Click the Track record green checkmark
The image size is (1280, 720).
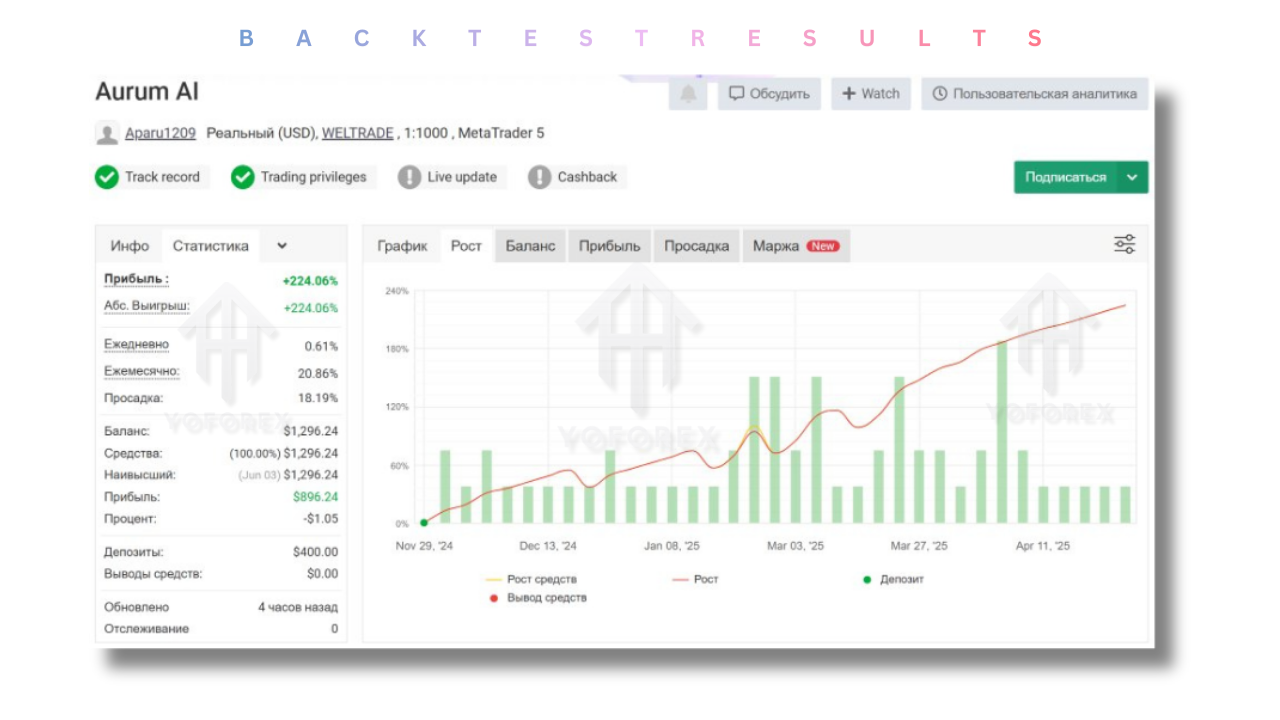click(107, 177)
